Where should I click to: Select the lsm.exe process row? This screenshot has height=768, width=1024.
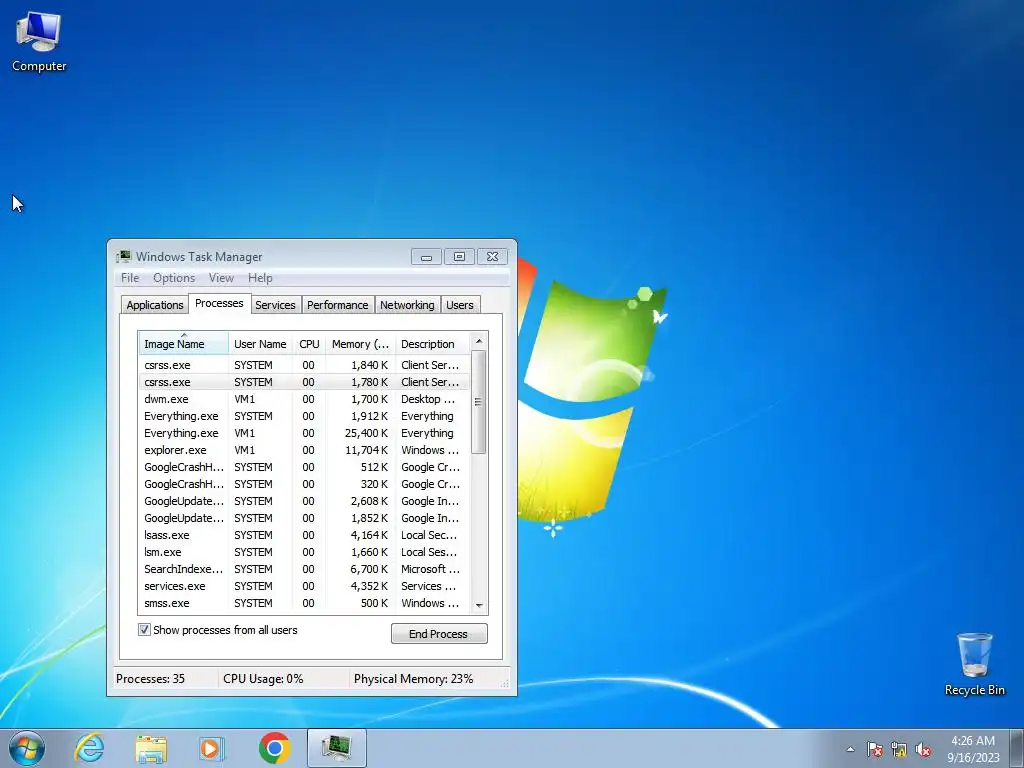(x=304, y=552)
